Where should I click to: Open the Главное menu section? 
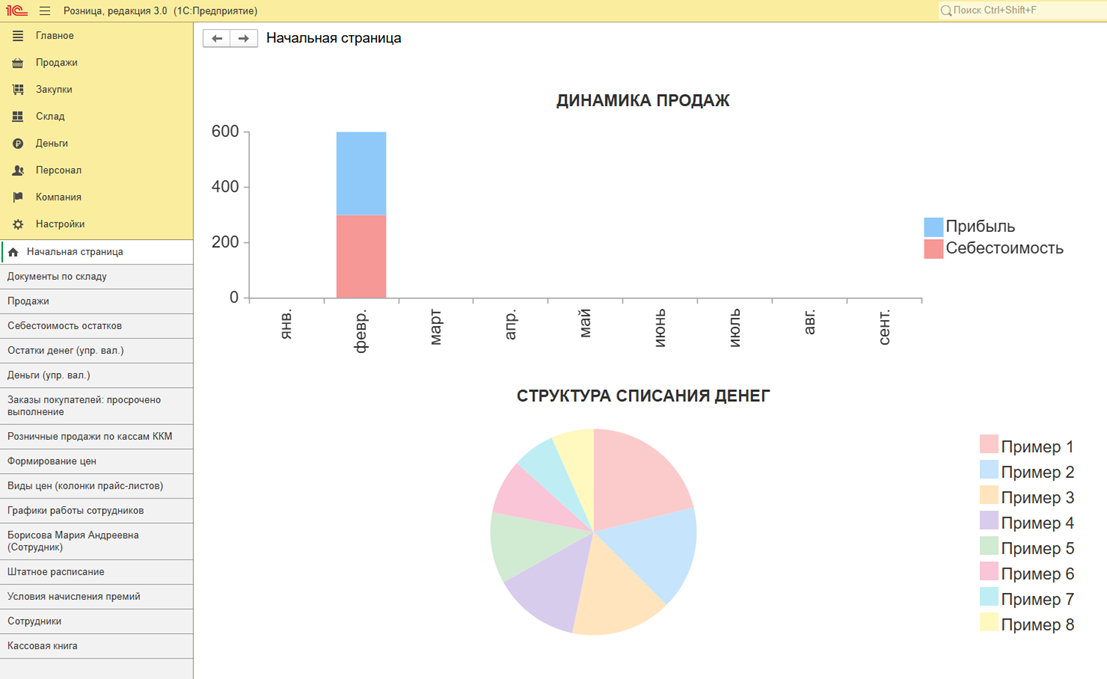click(x=55, y=36)
